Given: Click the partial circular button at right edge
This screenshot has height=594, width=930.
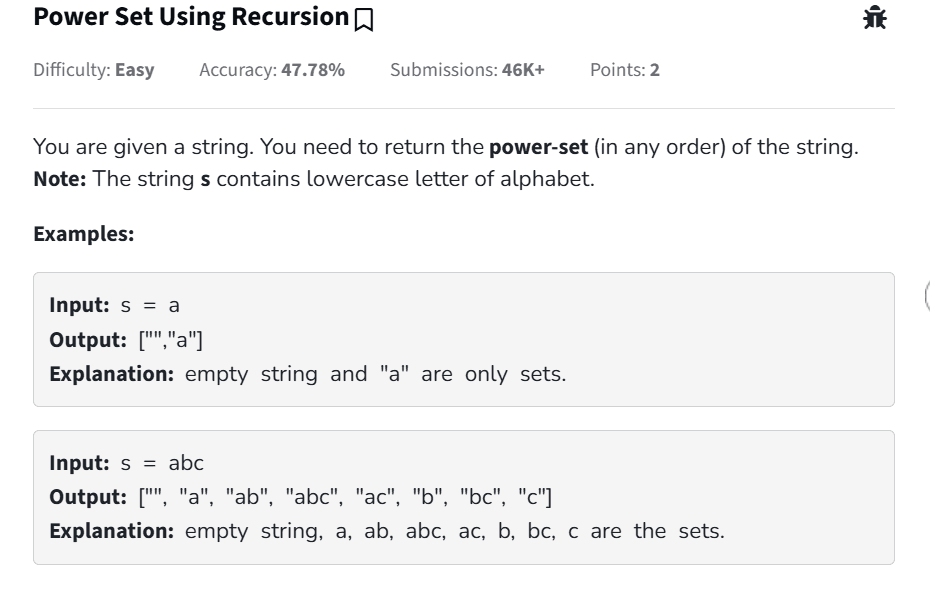Looking at the screenshot, I should pos(925,296).
